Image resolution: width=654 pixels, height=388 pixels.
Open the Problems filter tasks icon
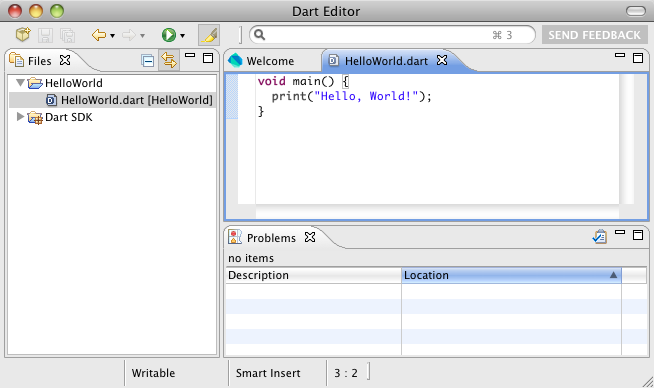(600, 237)
